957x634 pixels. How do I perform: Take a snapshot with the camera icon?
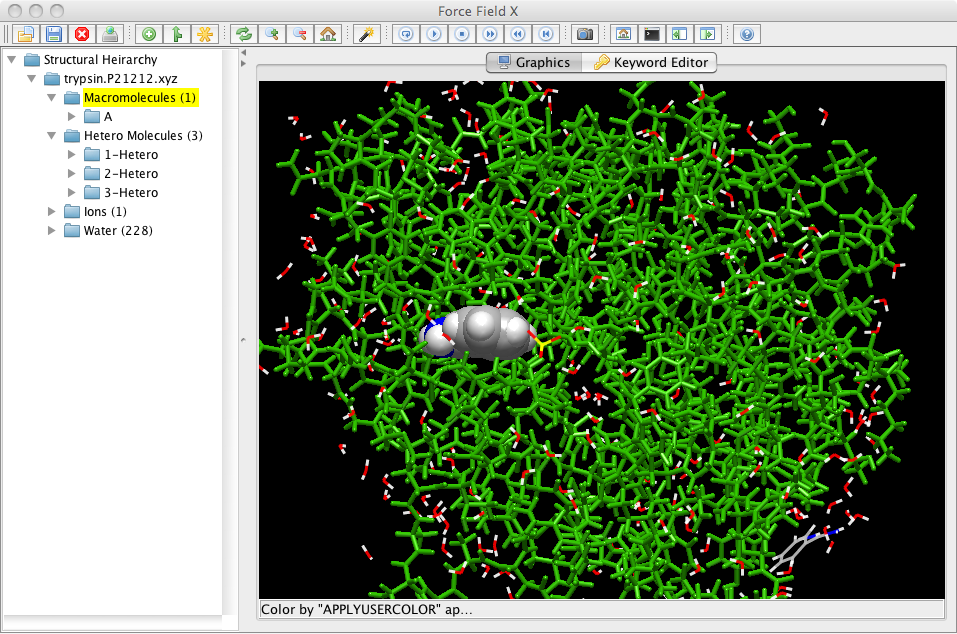click(x=585, y=34)
